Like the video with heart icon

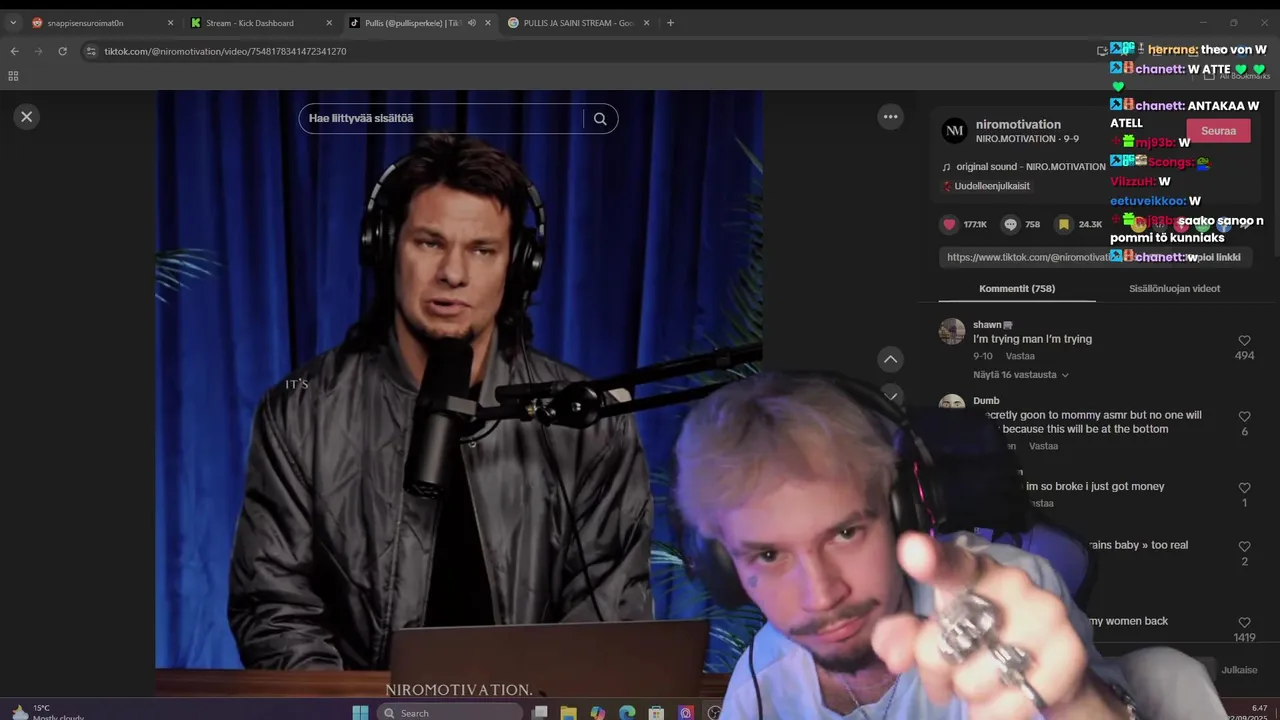point(950,225)
